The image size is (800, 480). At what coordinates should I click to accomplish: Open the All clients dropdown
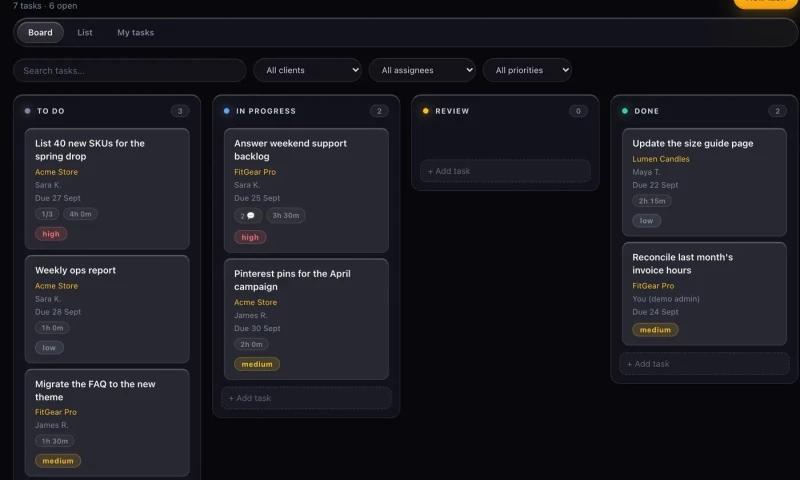(x=308, y=70)
